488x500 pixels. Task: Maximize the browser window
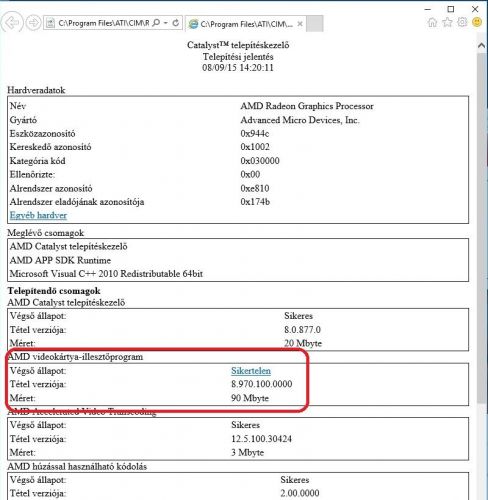tap(451, 9)
